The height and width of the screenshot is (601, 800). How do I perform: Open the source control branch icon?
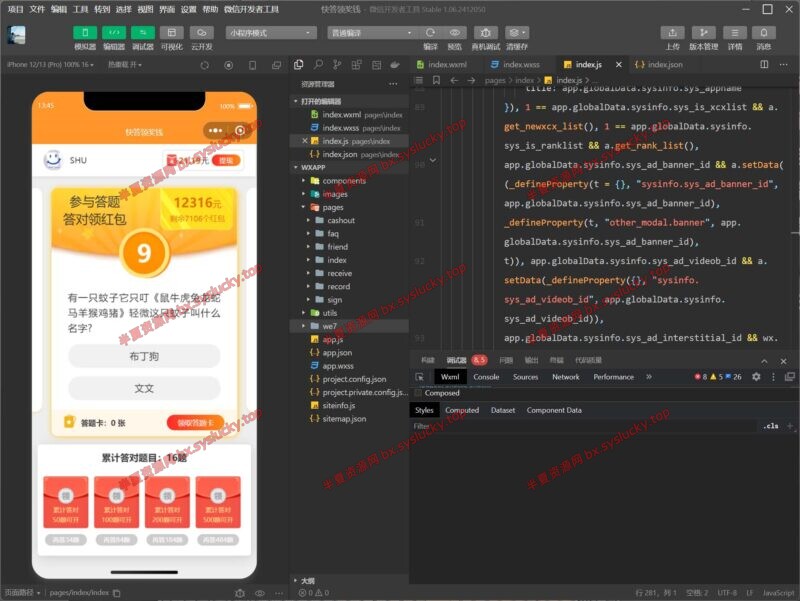point(337,64)
